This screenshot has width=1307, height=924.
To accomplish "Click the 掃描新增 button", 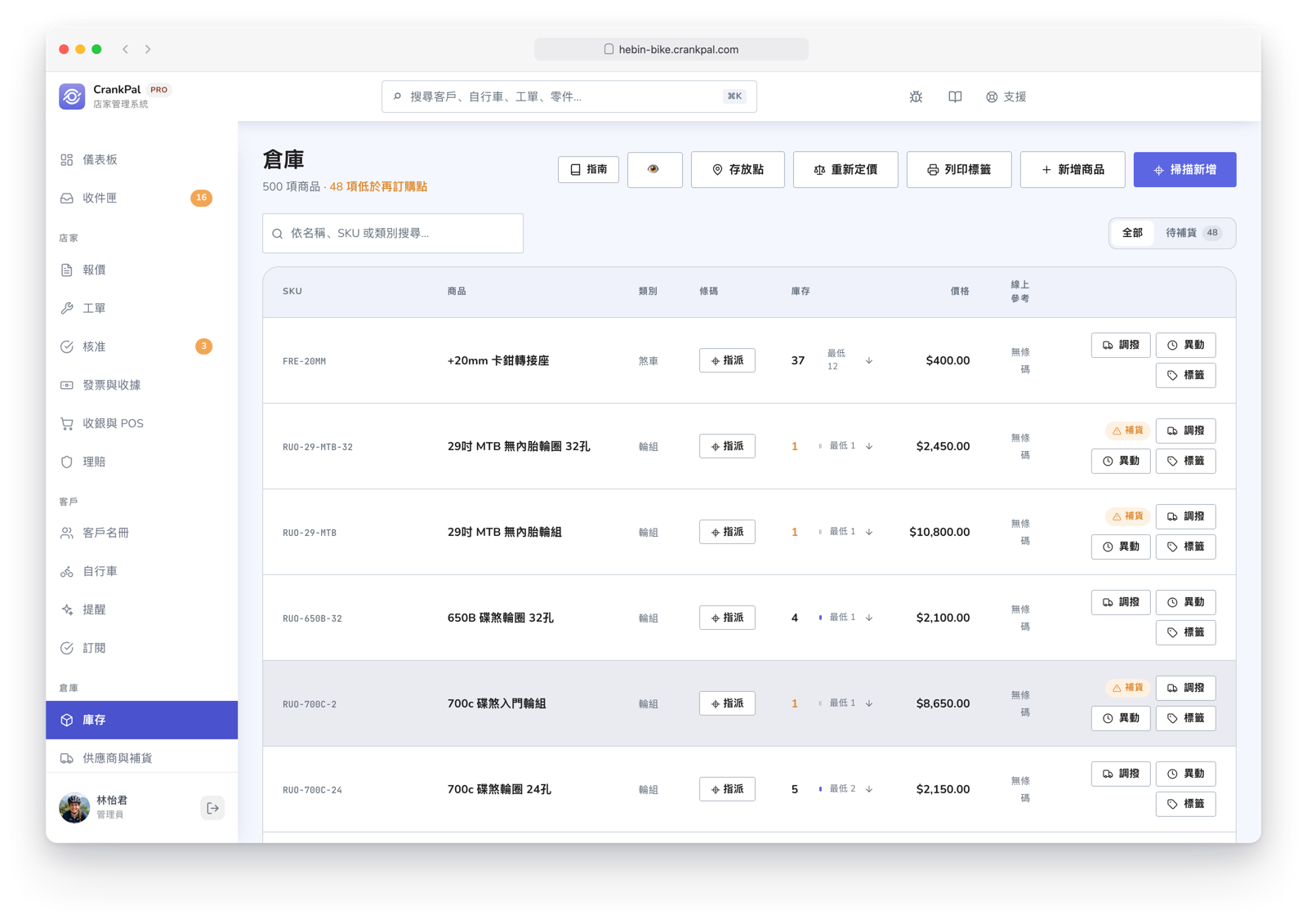I will [1184, 169].
